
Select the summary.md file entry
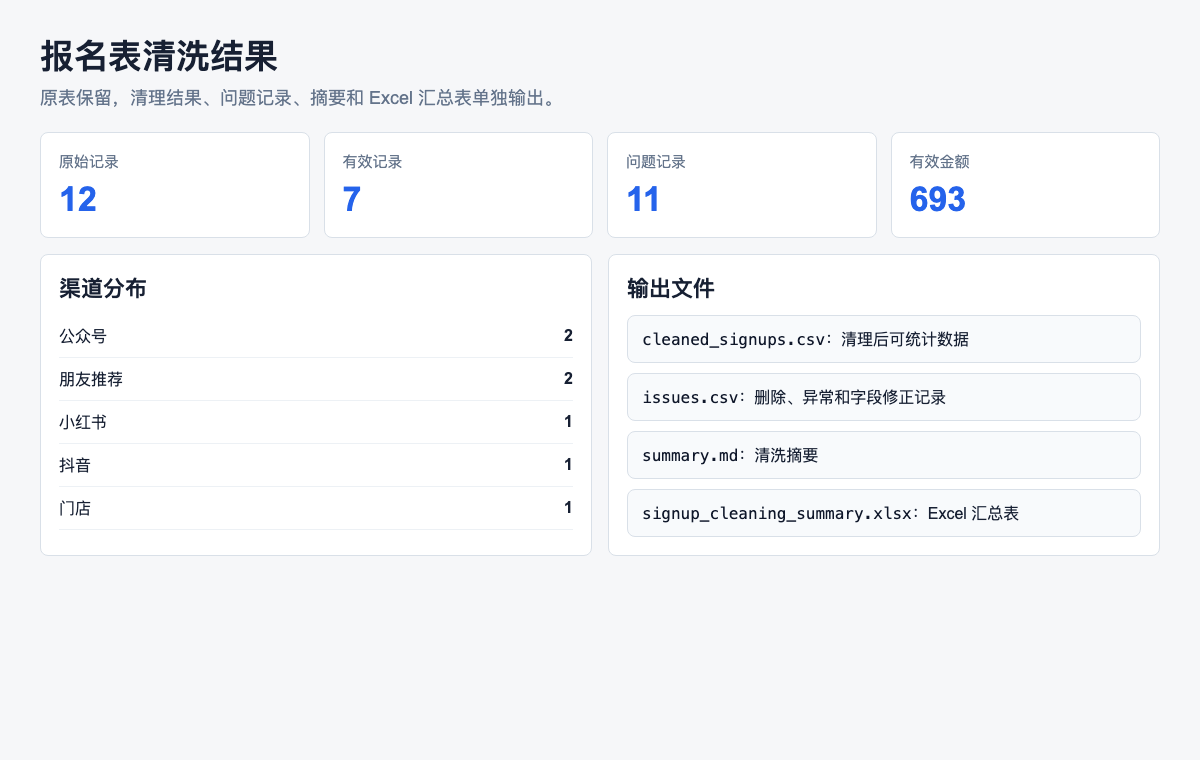point(884,455)
